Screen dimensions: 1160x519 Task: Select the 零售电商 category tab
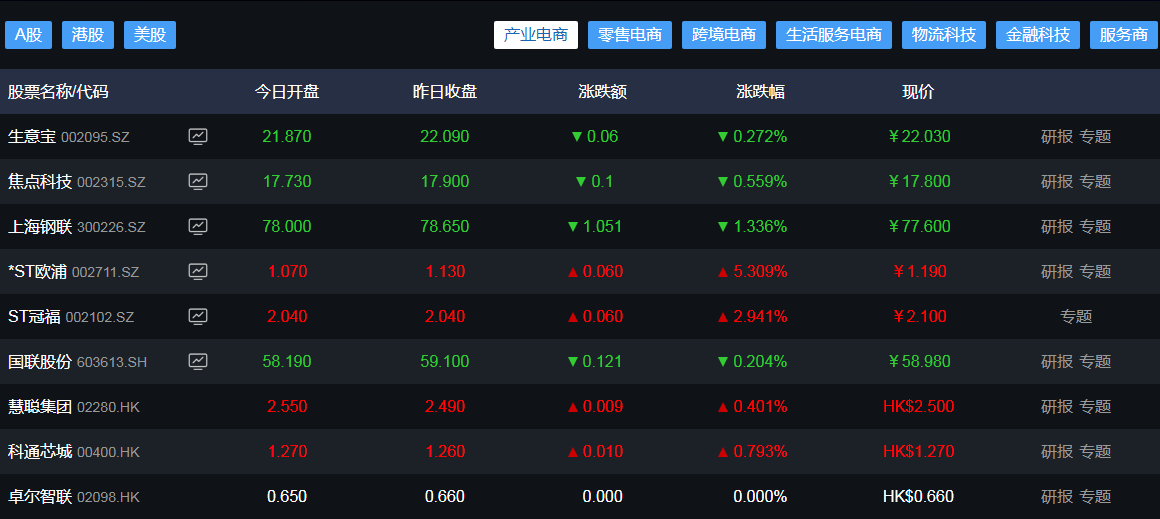630,35
